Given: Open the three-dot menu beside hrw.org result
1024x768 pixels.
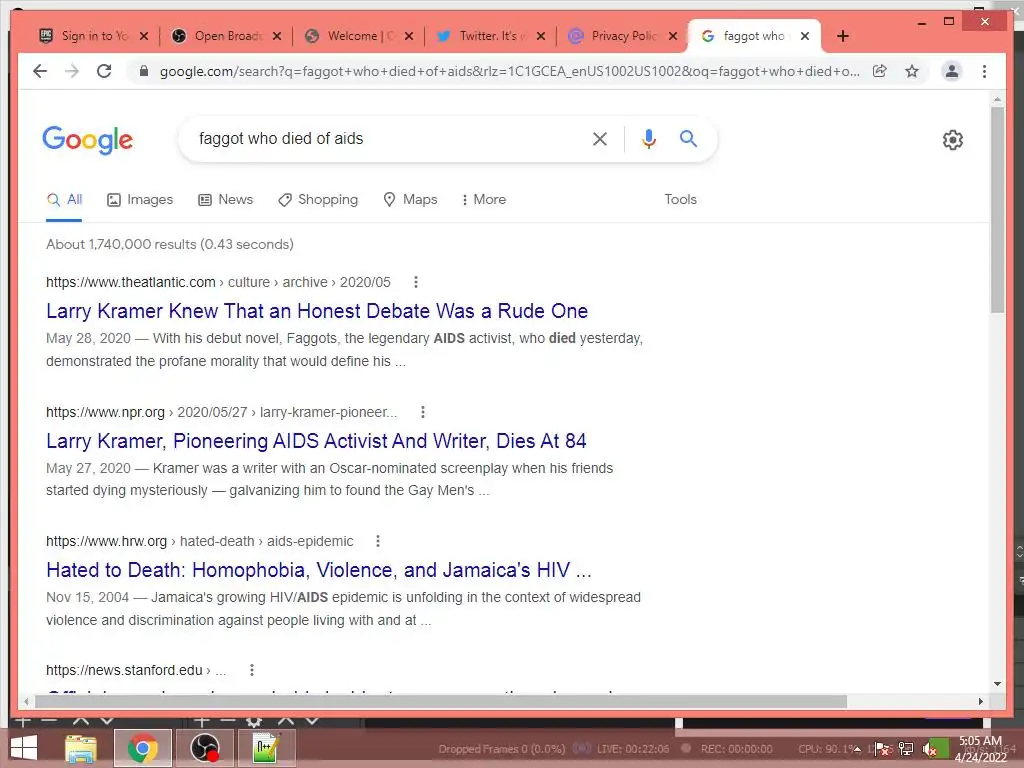Looking at the screenshot, I should pos(377,541).
